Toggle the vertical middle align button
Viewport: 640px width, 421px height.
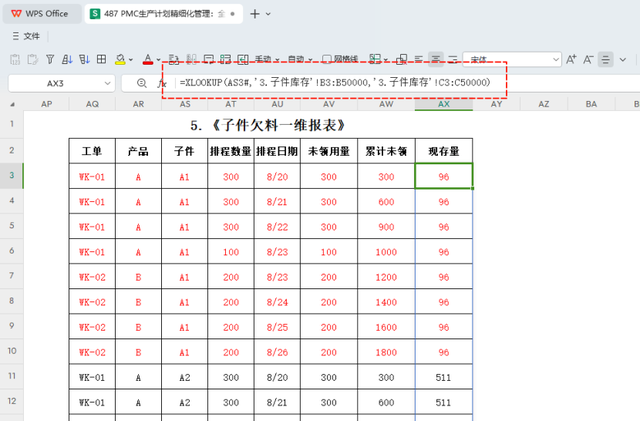pyautogui.click(x=606, y=60)
